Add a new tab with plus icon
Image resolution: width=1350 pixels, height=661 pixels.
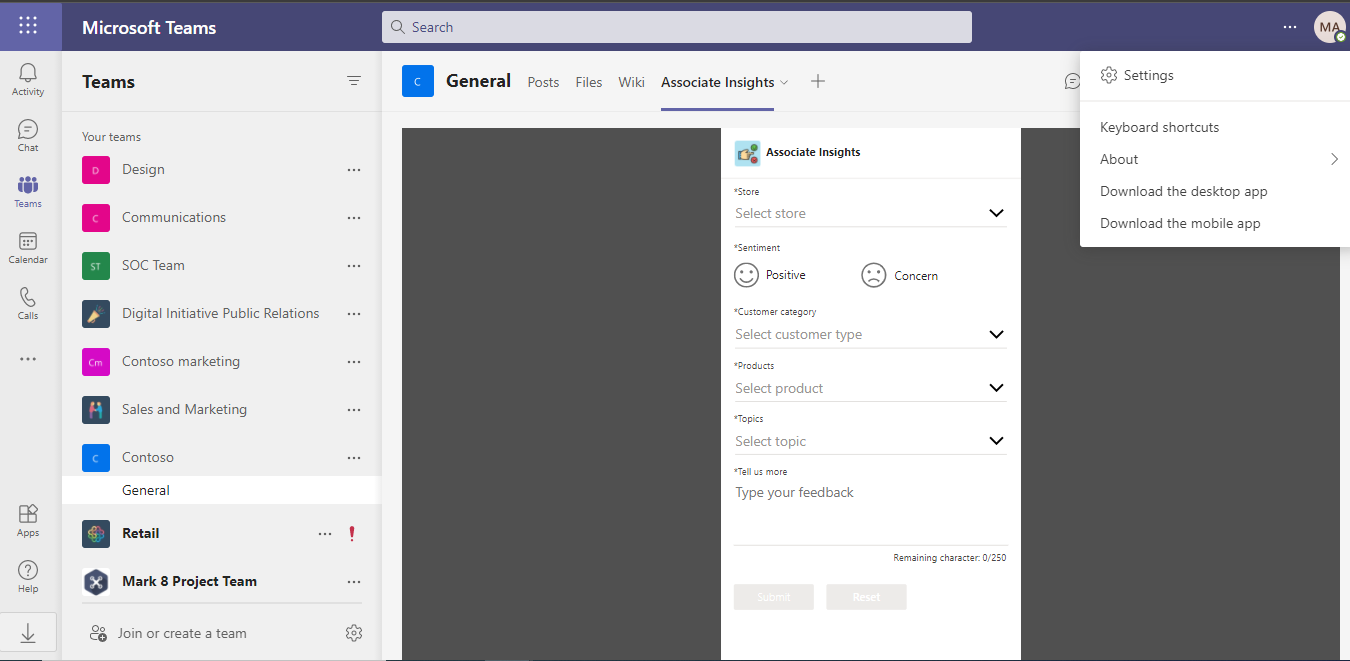[818, 82]
